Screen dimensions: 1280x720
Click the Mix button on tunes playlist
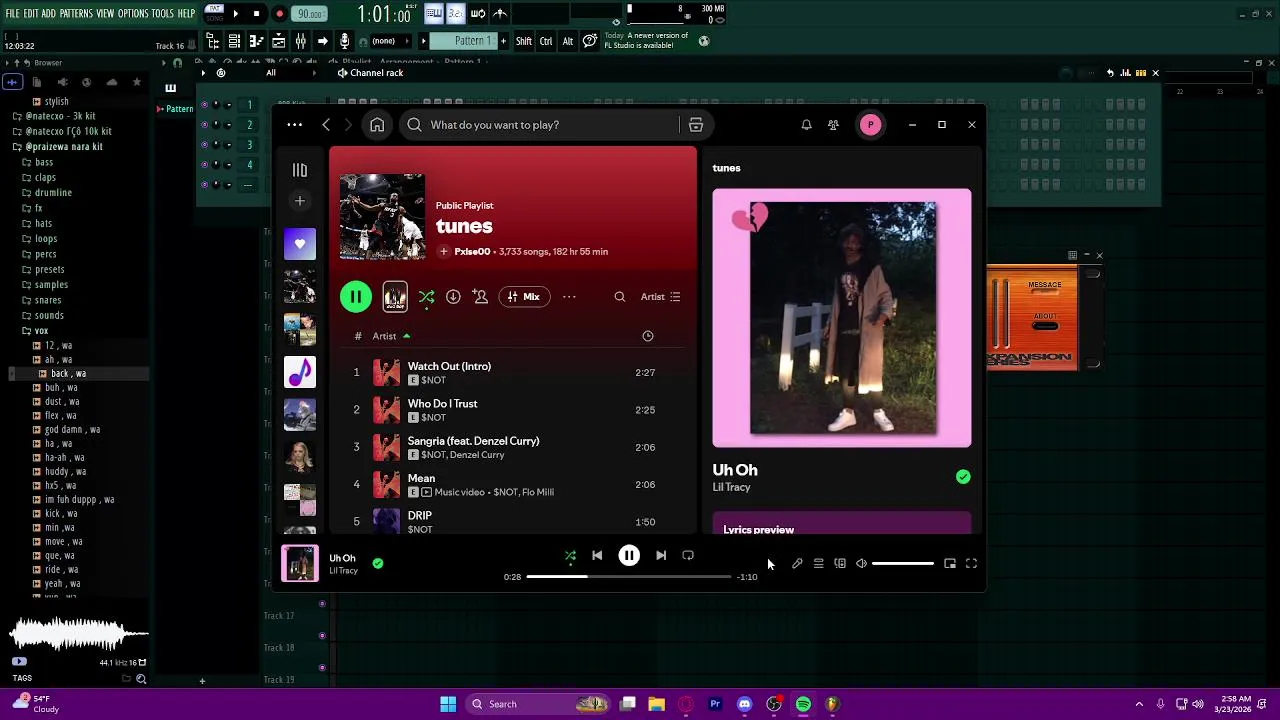point(524,297)
